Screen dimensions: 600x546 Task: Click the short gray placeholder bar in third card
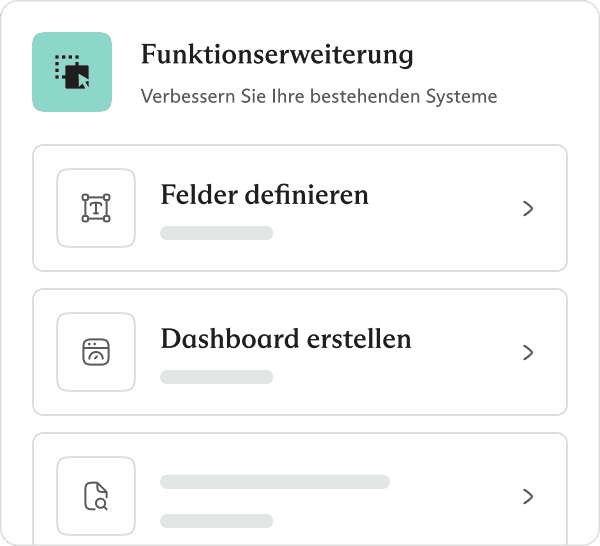216,521
